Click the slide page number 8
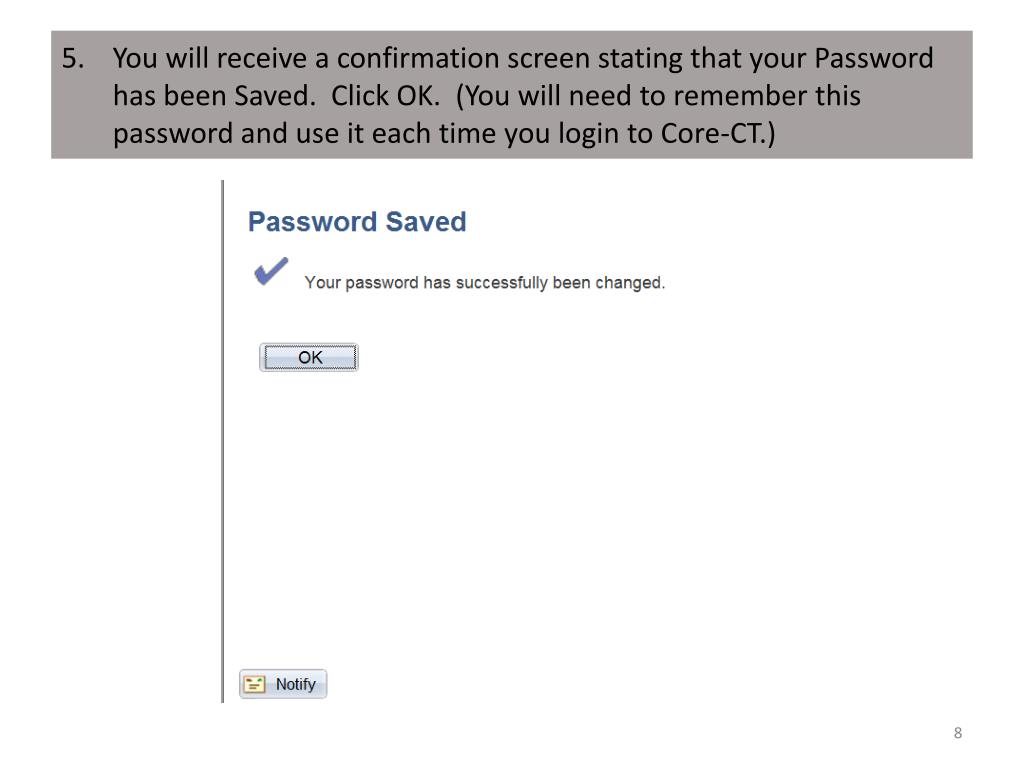Screen dimensions: 1024x768 (957, 733)
